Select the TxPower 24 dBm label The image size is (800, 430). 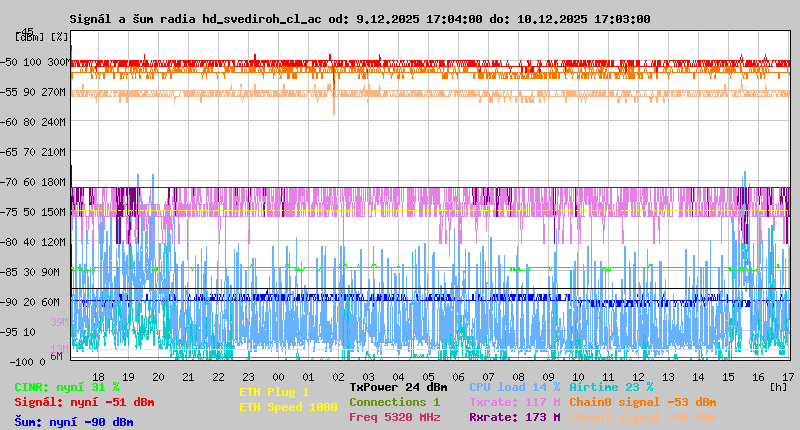(398, 387)
